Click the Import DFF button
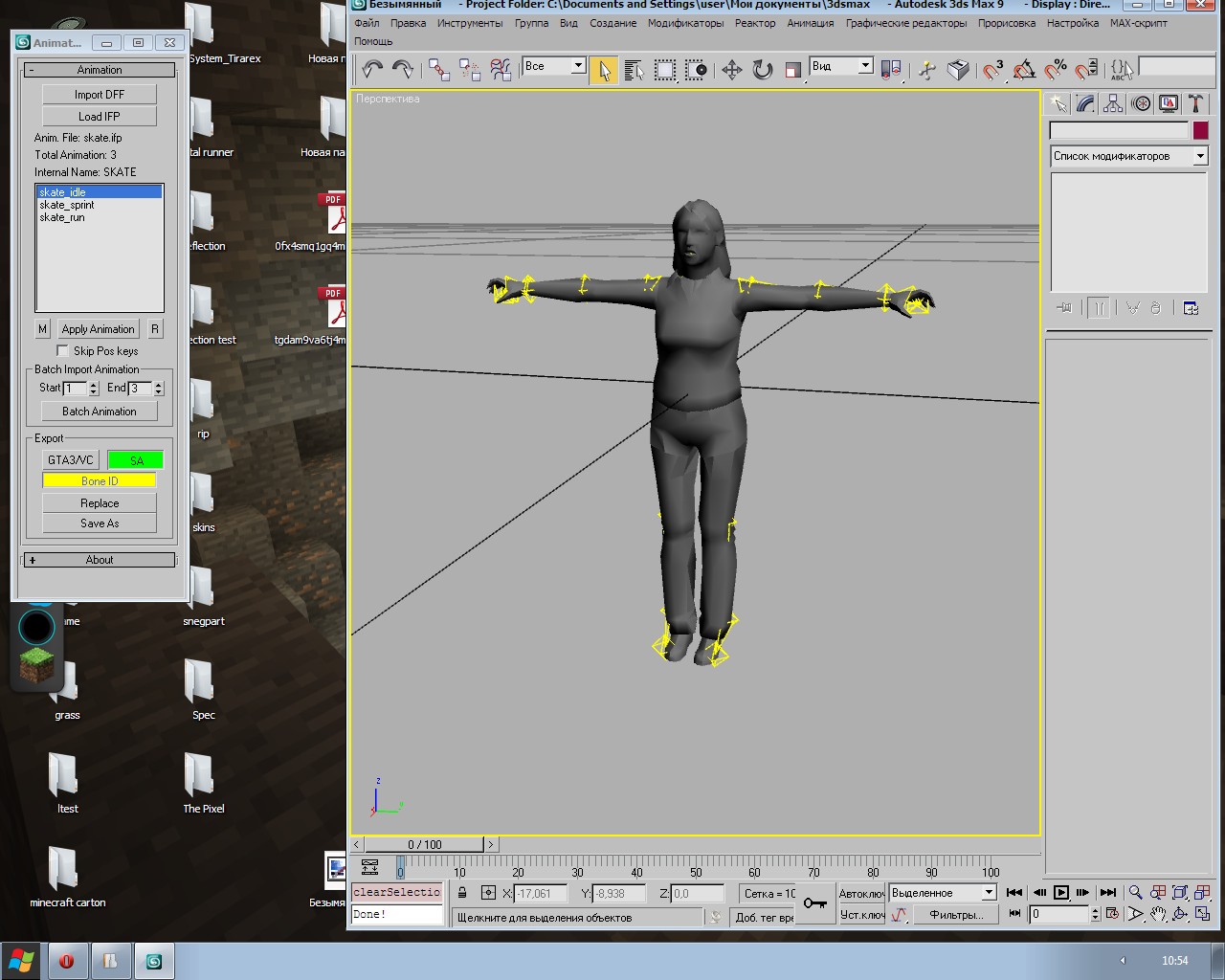The image size is (1225, 980). (x=100, y=95)
